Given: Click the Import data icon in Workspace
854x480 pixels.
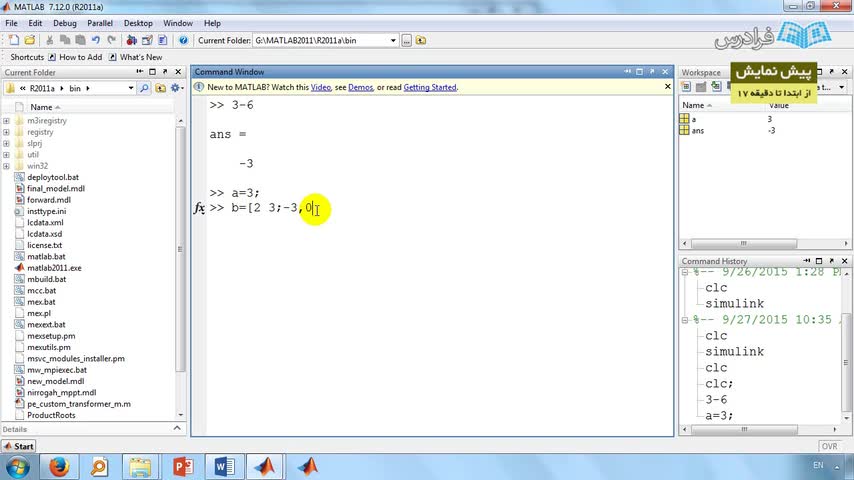Looking at the screenshot, I should [716, 87].
